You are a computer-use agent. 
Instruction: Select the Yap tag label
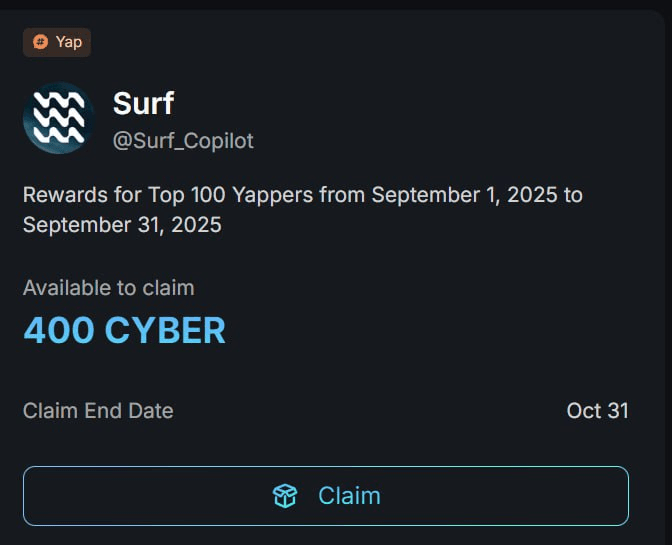click(57, 42)
